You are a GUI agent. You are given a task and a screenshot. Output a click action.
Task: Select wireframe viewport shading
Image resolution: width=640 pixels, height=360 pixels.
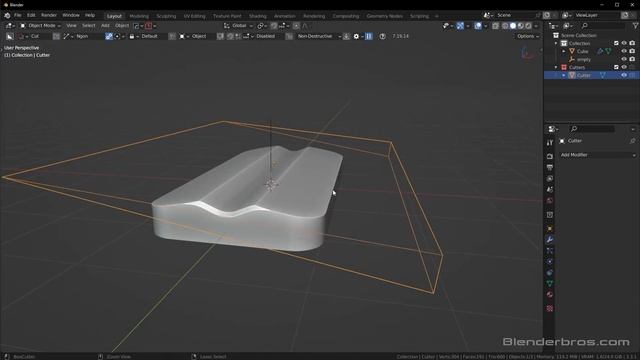point(505,26)
